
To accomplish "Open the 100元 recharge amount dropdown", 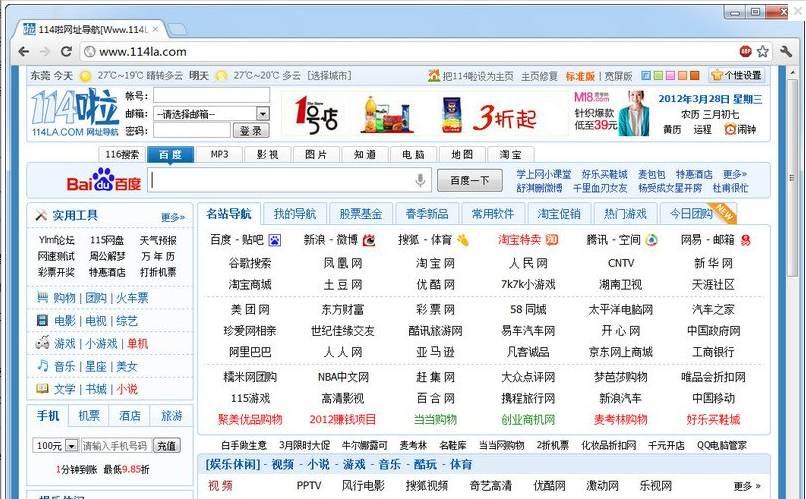I will point(55,446).
